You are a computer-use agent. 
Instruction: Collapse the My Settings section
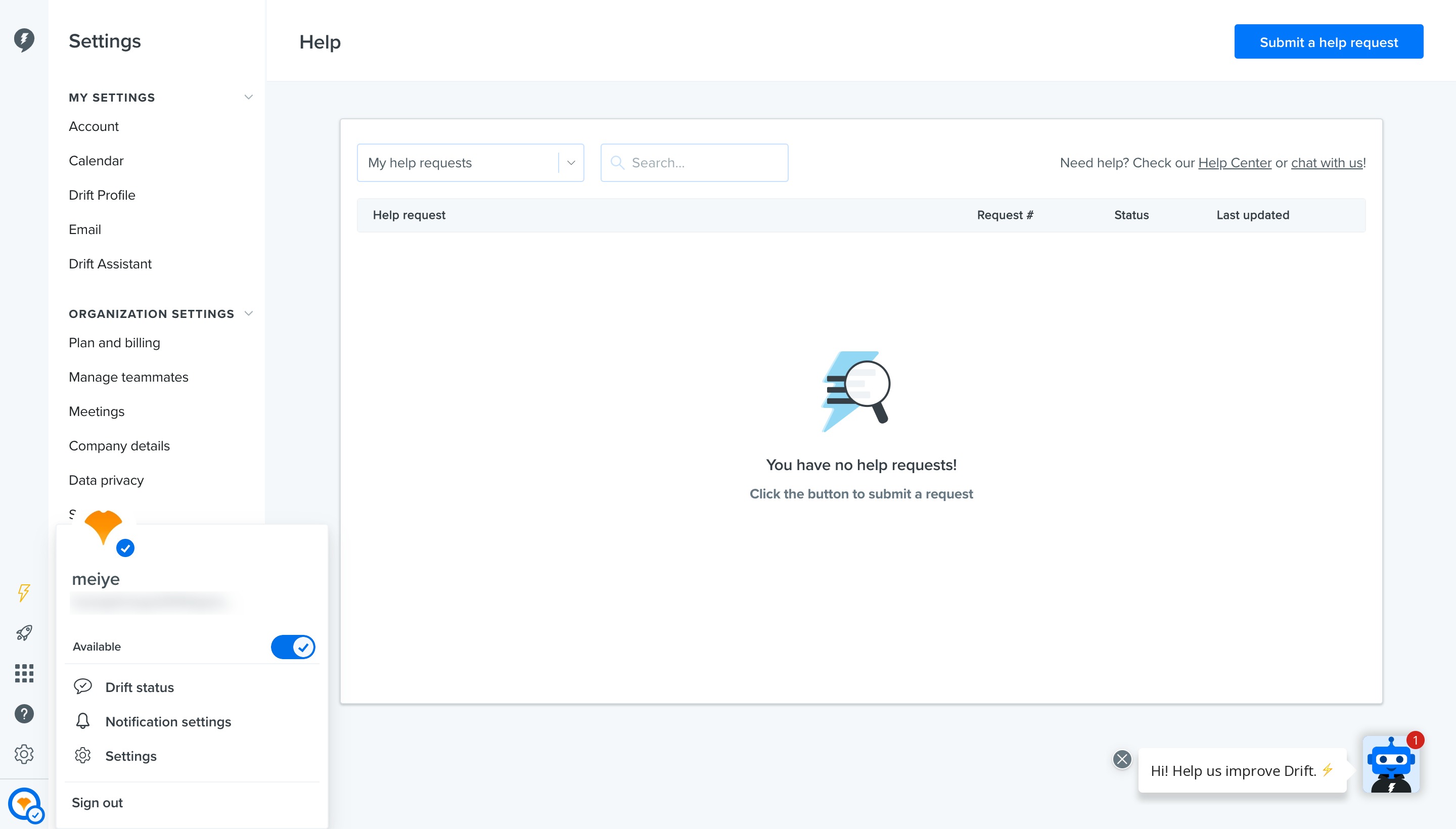pos(248,98)
